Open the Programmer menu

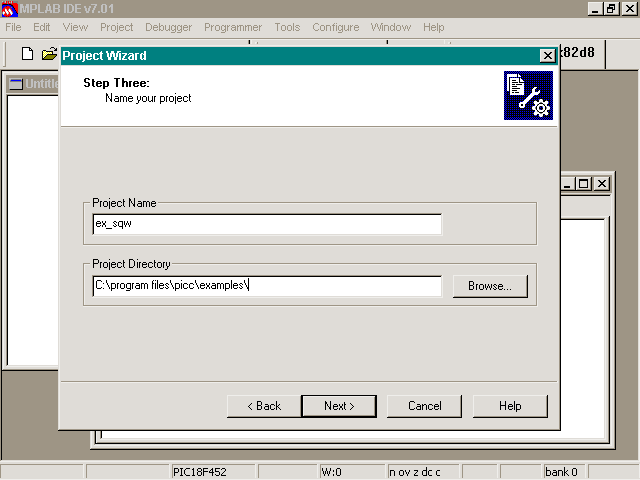click(233, 27)
